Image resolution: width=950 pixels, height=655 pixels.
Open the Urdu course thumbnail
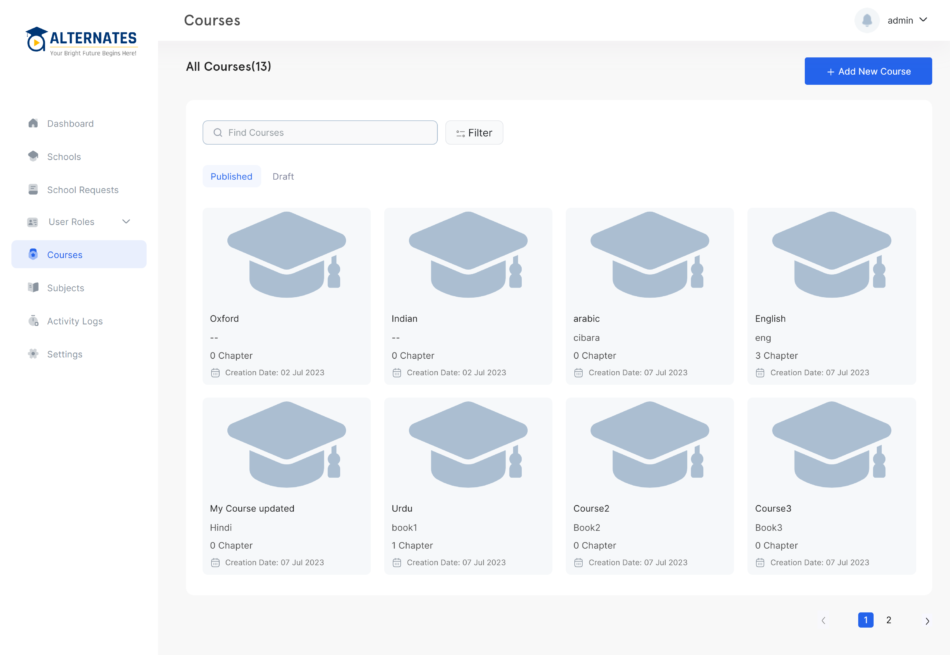tap(468, 445)
